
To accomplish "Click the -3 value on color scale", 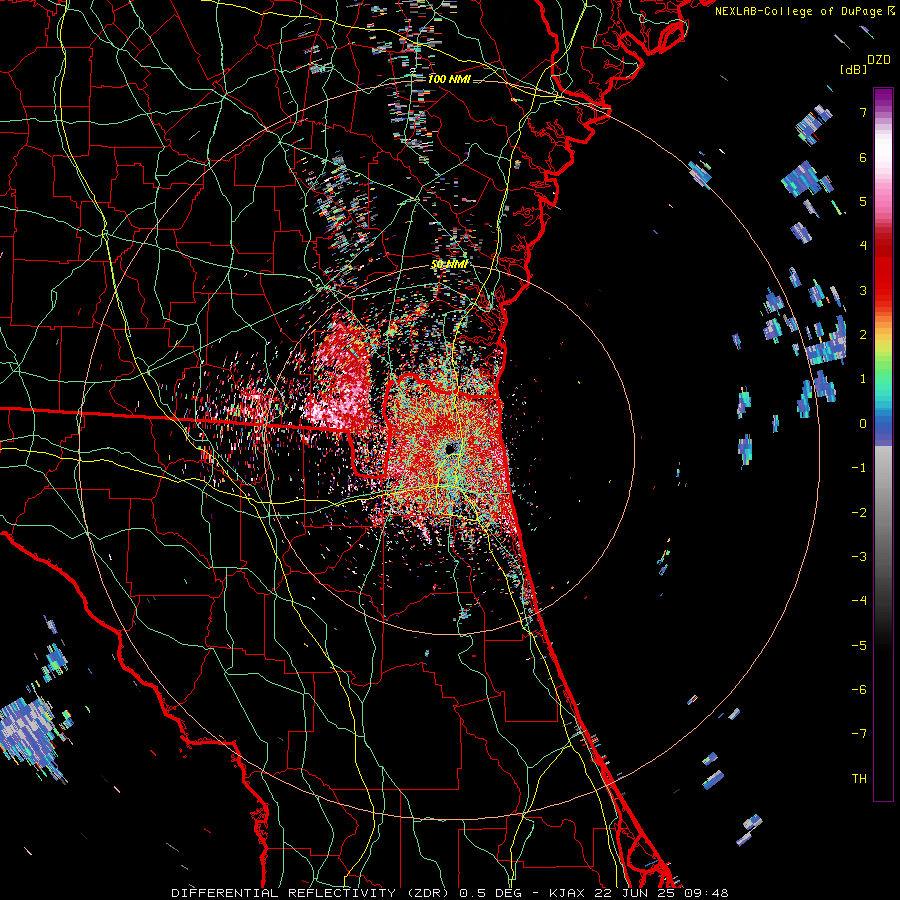I will click(x=859, y=557).
